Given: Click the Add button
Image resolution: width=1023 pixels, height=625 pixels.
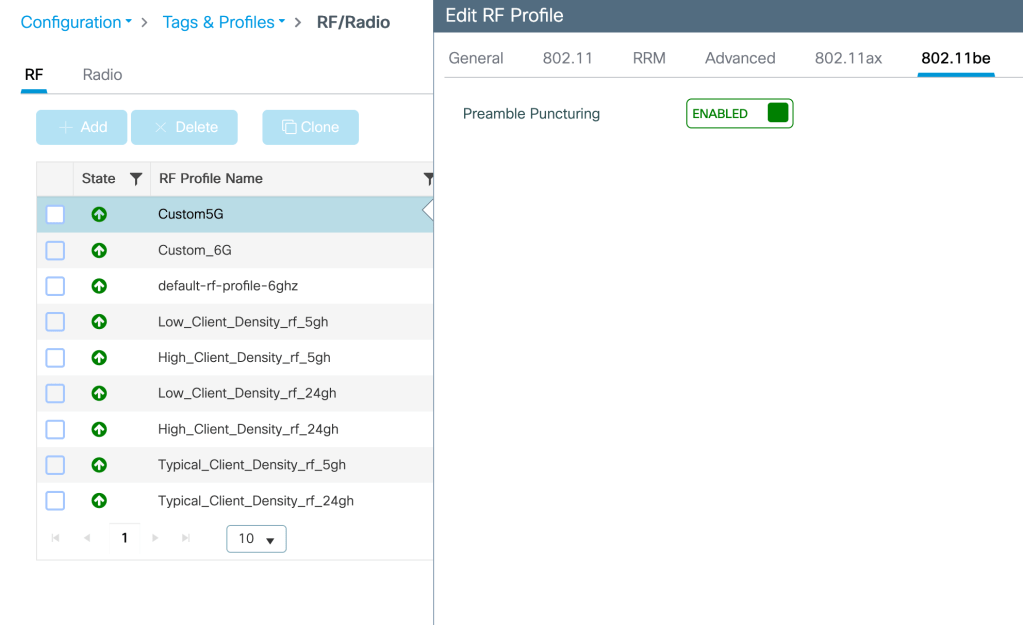Looking at the screenshot, I should click(x=82, y=127).
